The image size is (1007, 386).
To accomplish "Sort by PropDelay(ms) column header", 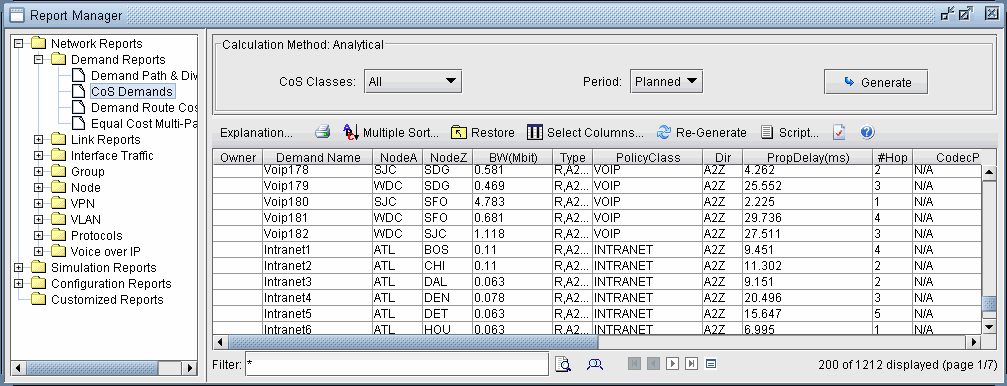I will pos(808,157).
